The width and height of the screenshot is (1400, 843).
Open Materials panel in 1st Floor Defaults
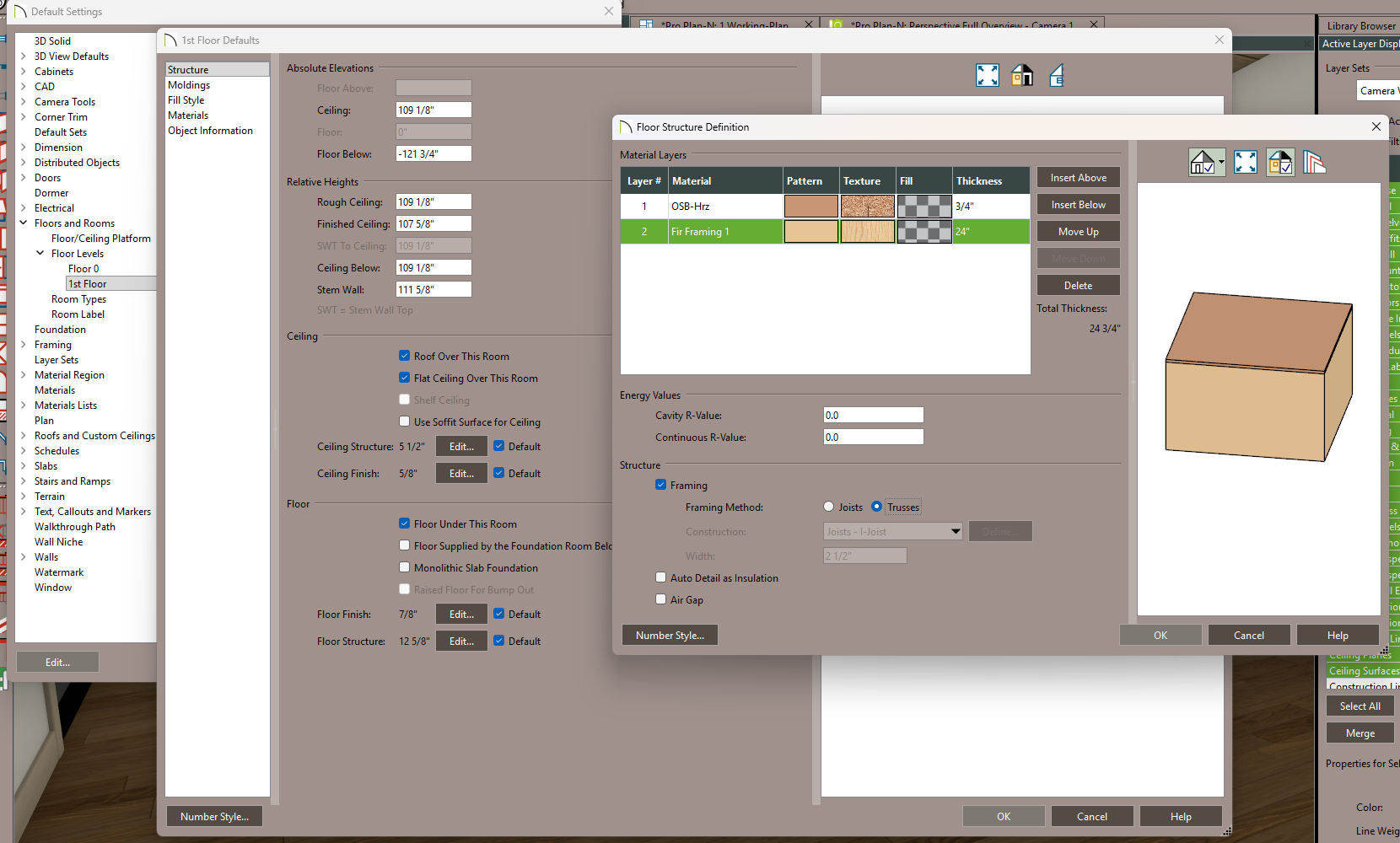click(x=188, y=115)
